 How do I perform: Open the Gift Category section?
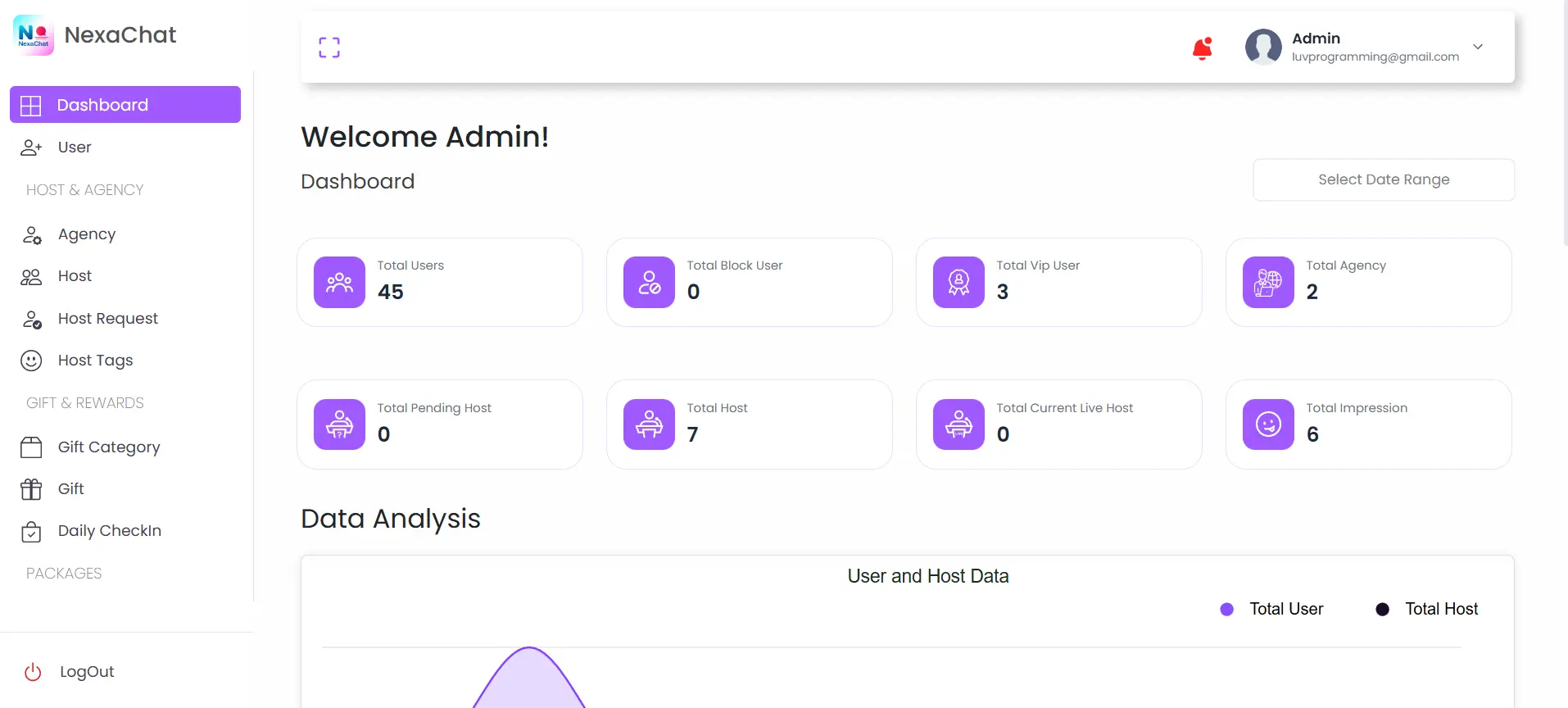coord(108,447)
